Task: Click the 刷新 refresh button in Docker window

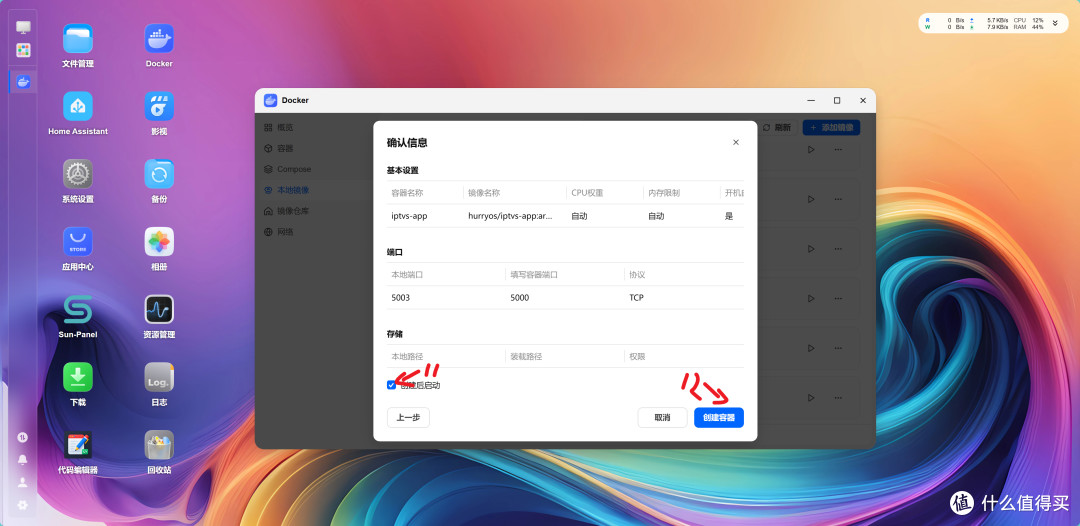Action: [x=777, y=127]
